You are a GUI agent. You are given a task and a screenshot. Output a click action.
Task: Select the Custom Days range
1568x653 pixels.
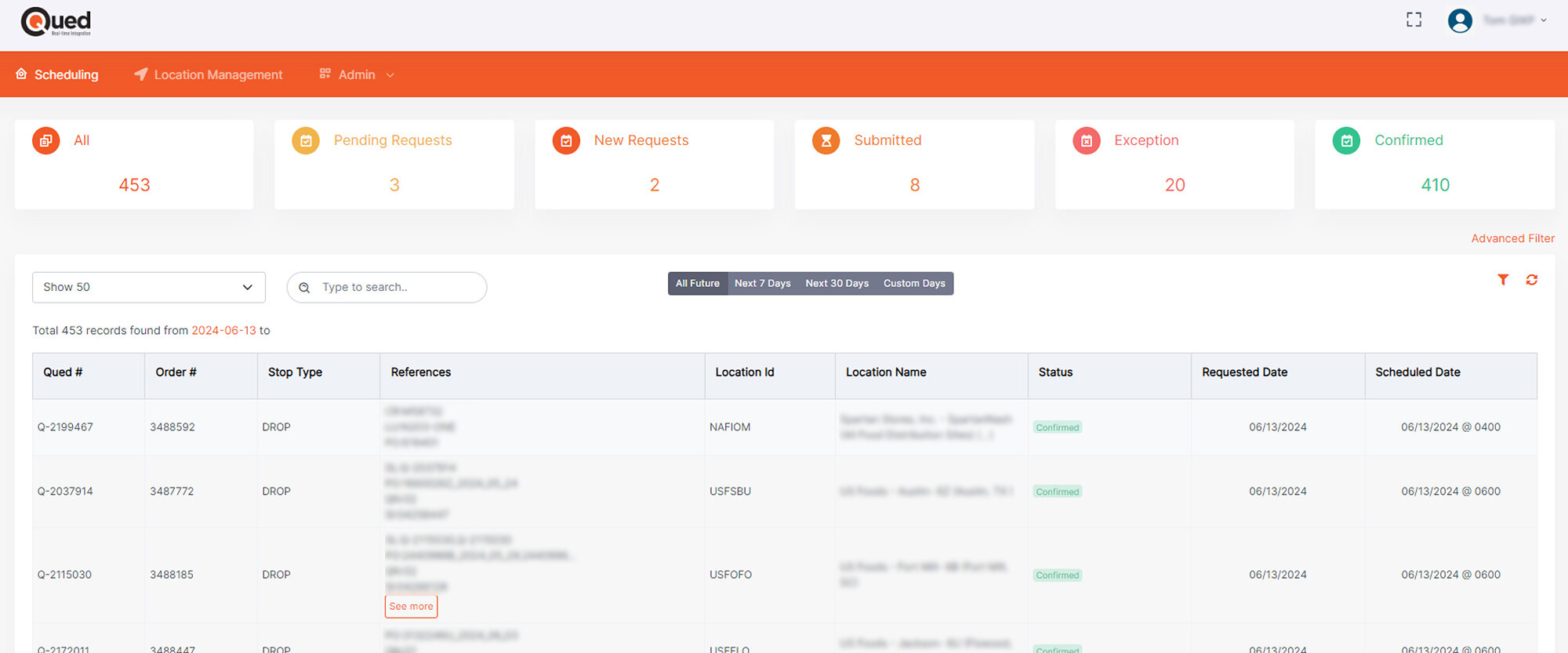point(914,283)
